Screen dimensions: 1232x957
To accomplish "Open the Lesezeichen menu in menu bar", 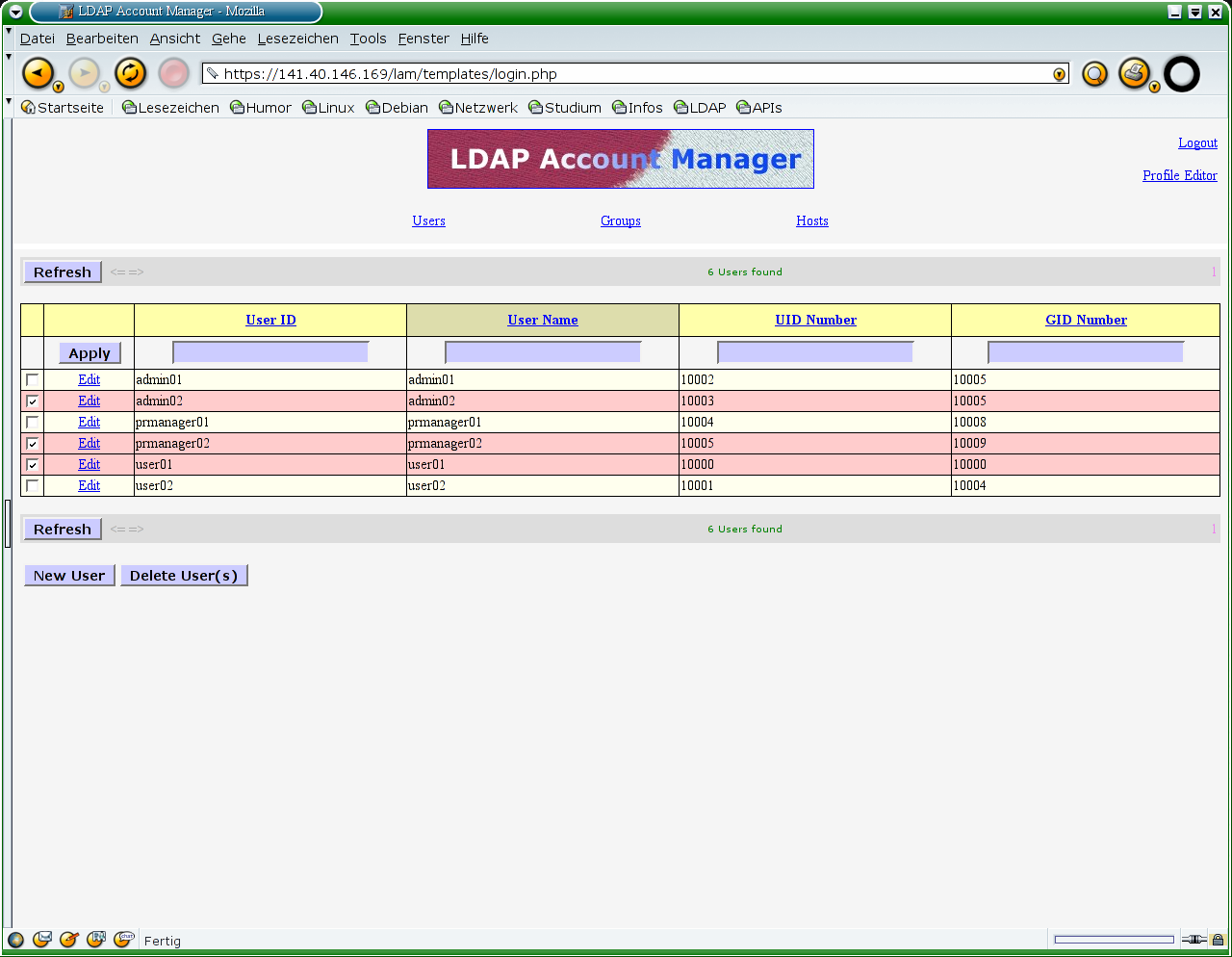I will tap(298, 39).
